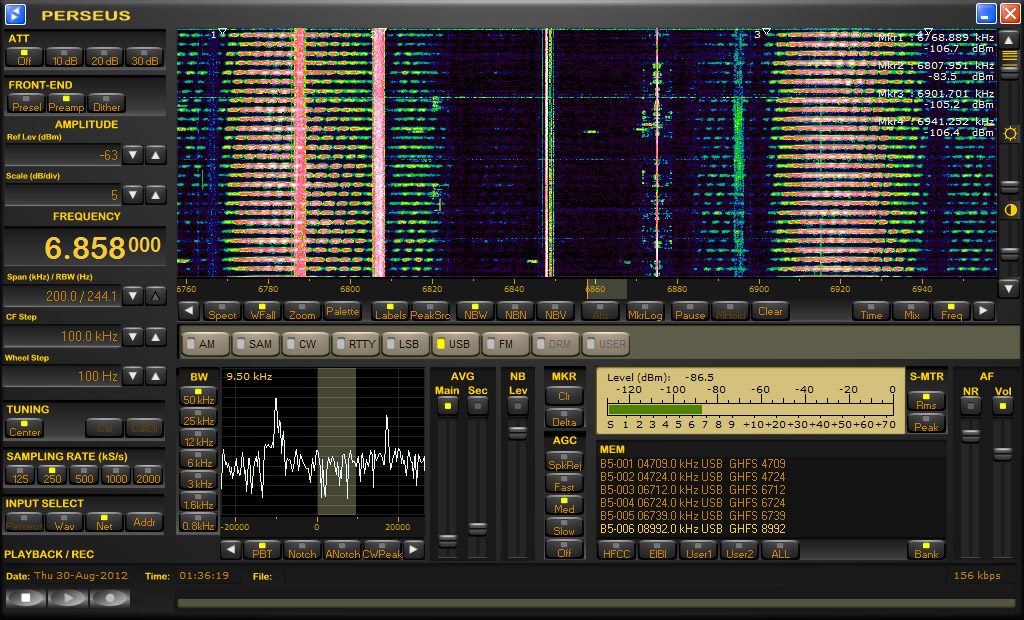1024x620 pixels.
Task: Set AGC to Slow
Action: (564, 527)
